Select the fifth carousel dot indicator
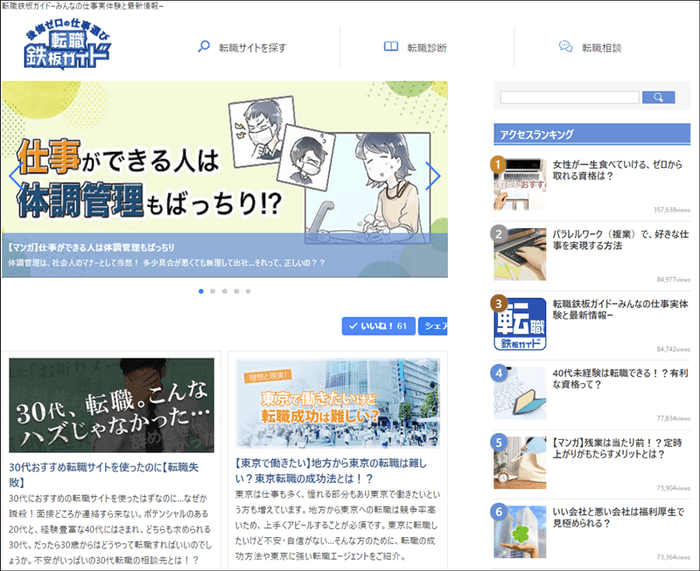 [248, 291]
